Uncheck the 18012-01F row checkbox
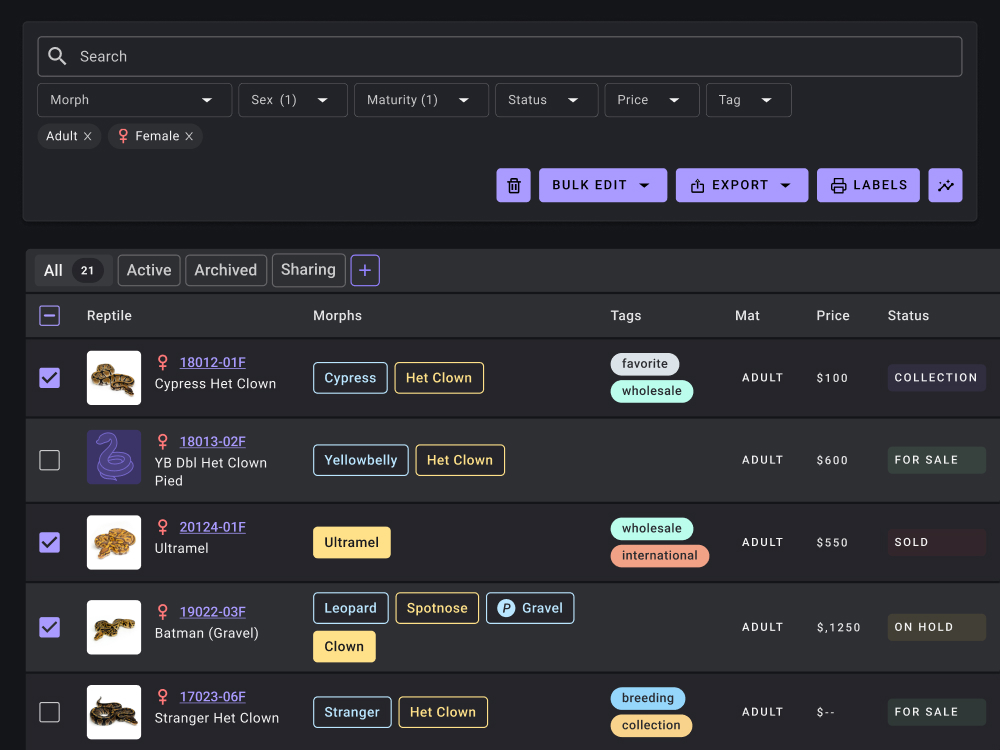Viewport: 1000px width, 750px height. [x=49, y=378]
